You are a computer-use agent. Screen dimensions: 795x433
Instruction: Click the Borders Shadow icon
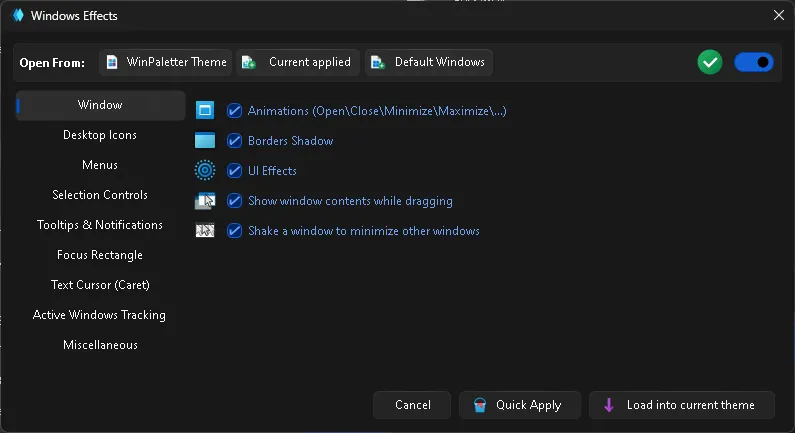point(205,141)
